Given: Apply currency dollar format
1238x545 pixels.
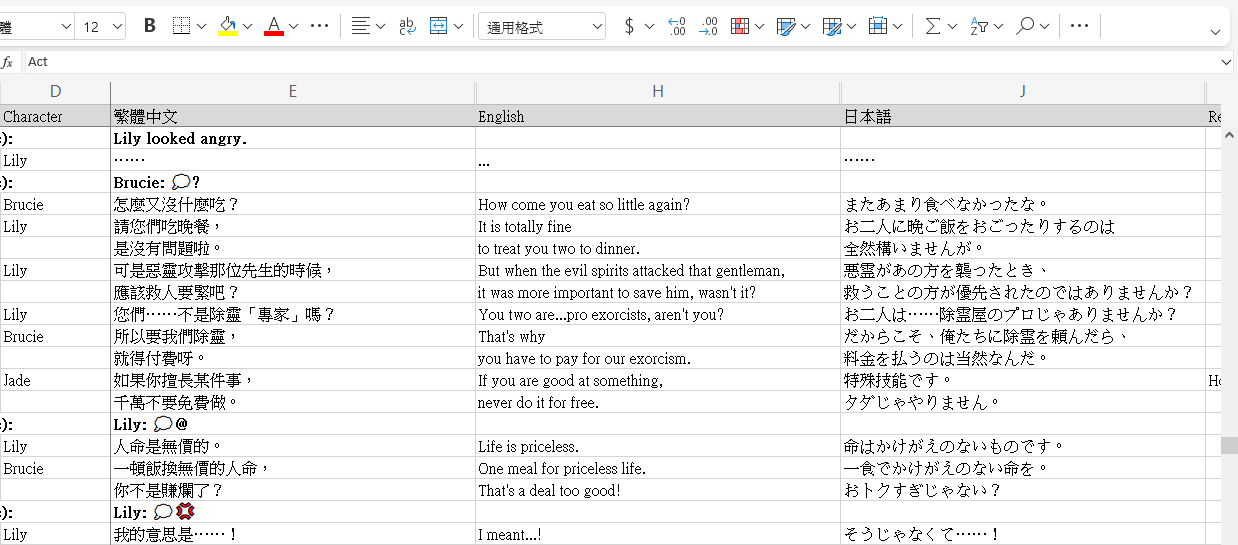Looking at the screenshot, I should [x=629, y=26].
